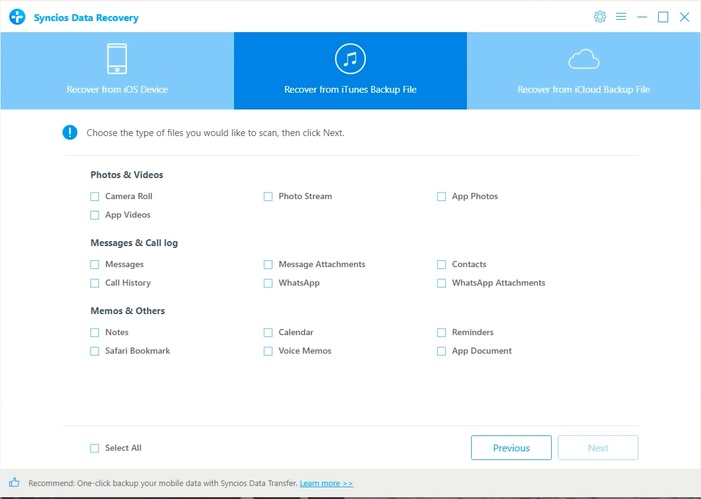Enable the Photo Stream checkbox

click(x=268, y=196)
